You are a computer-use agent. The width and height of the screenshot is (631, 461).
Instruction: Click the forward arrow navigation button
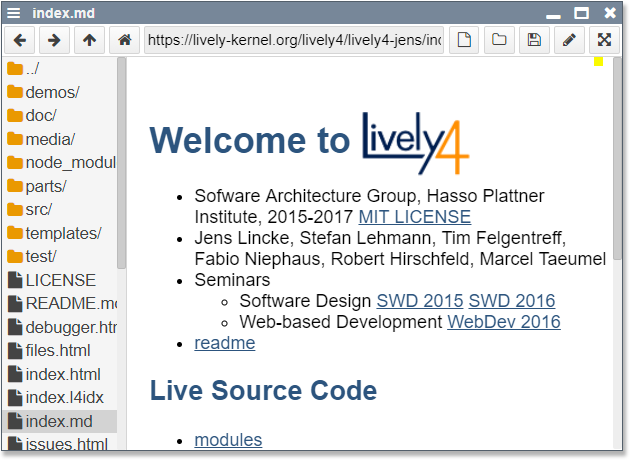tap(54, 40)
